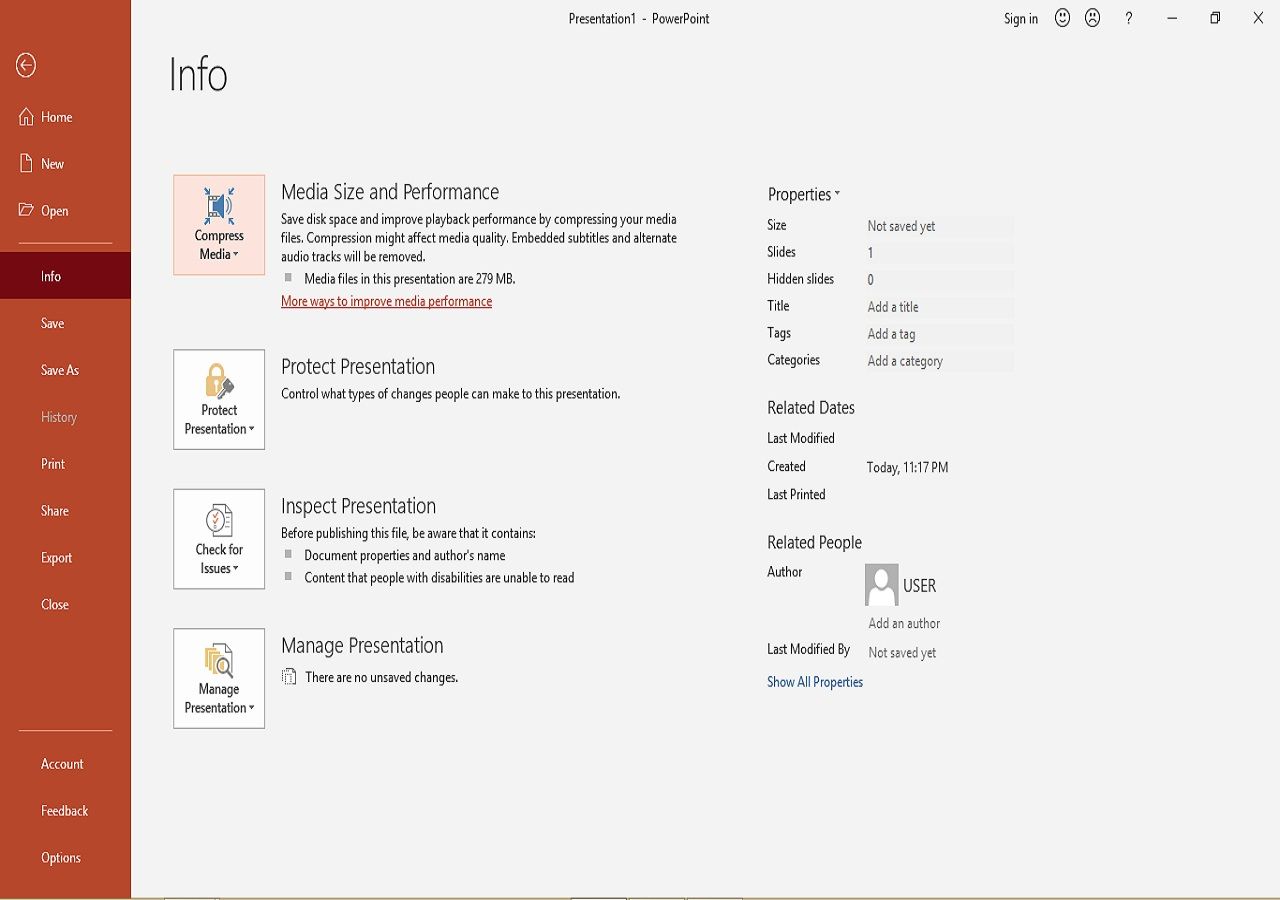The height and width of the screenshot is (900, 1280).
Task: Click the Slides count value '1'
Action: (939, 253)
